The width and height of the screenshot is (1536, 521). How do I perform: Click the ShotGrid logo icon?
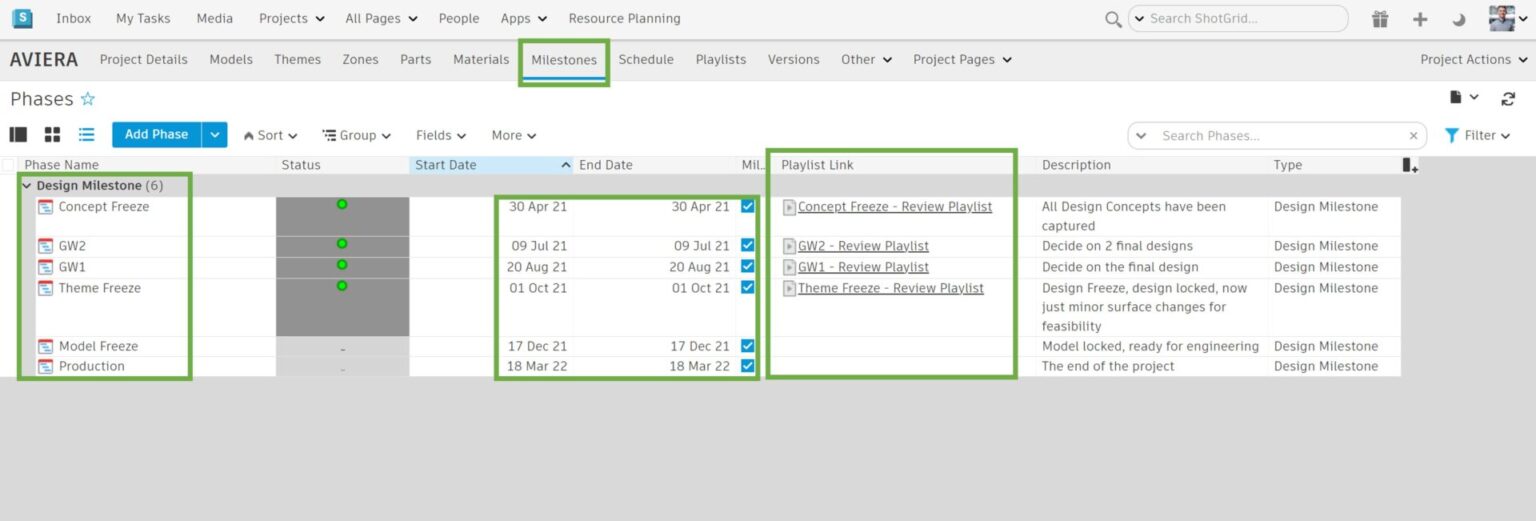click(x=21, y=18)
